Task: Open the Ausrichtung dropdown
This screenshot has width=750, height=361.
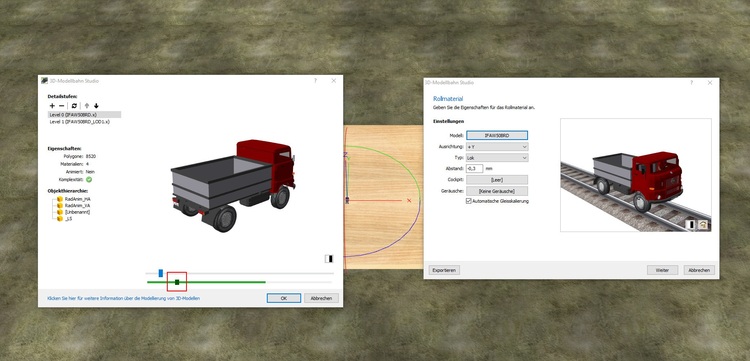Action: click(497, 147)
